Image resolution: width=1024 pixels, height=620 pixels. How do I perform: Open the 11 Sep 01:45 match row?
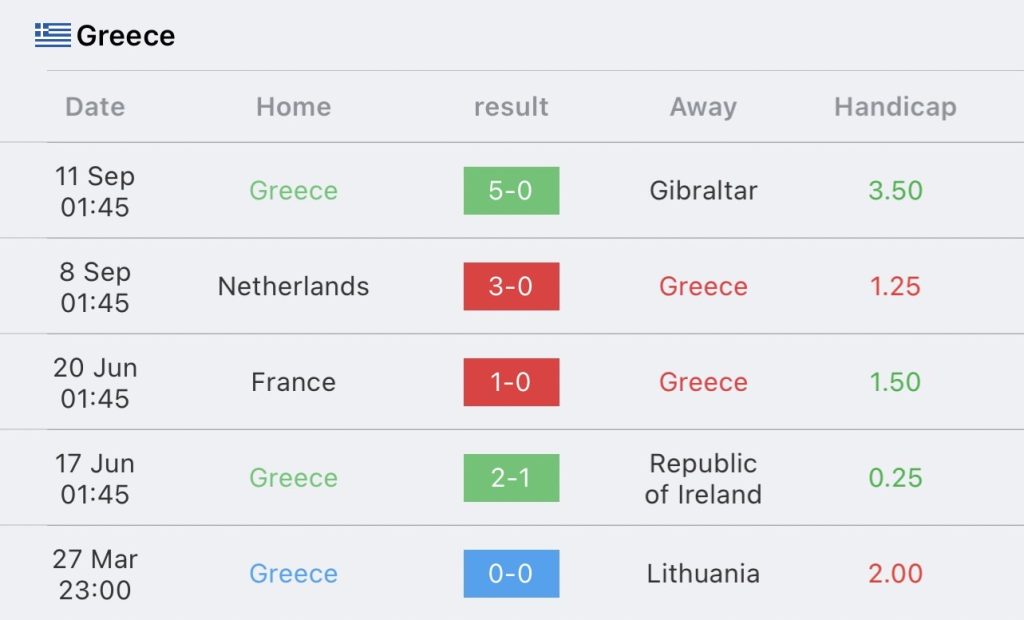512,191
